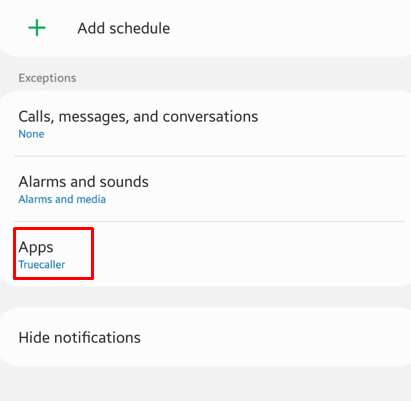This screenshot has height=401, width=411.
Task: Click the Exceptions section header
Action: pos(47,78)
